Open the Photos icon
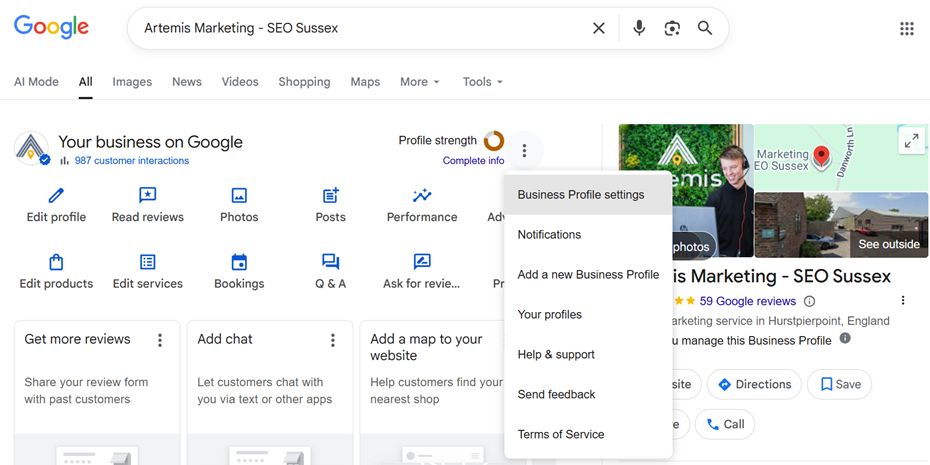930x465 pixels. click(x=239, y=196)
